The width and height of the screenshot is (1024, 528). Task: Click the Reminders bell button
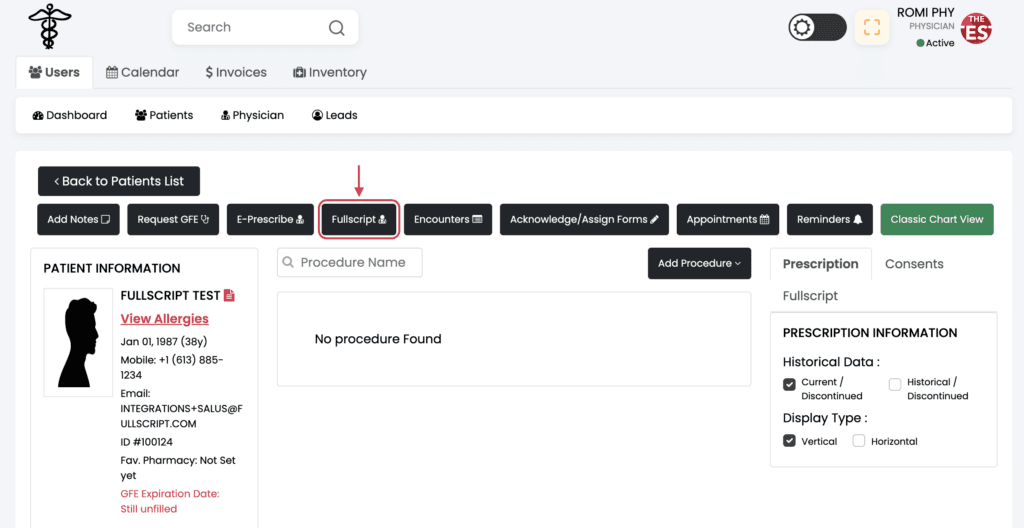829,220
